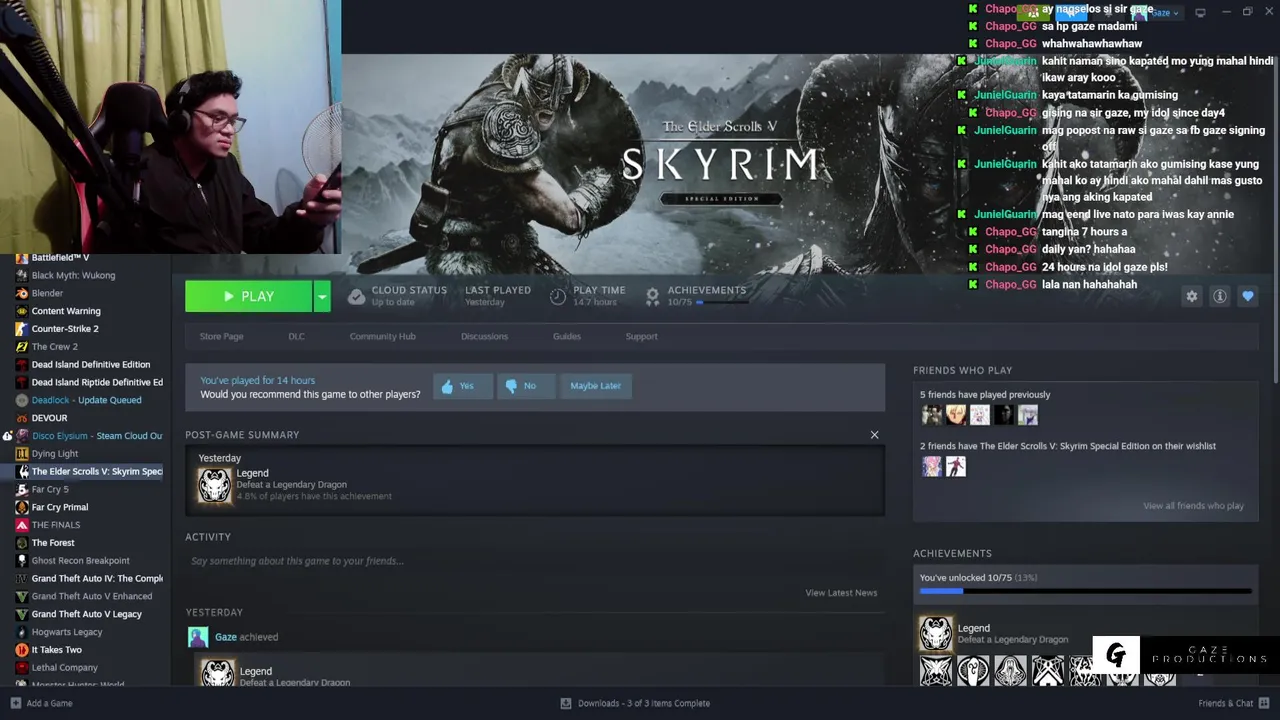Click the Play Time clock icon

pos(558,296)
